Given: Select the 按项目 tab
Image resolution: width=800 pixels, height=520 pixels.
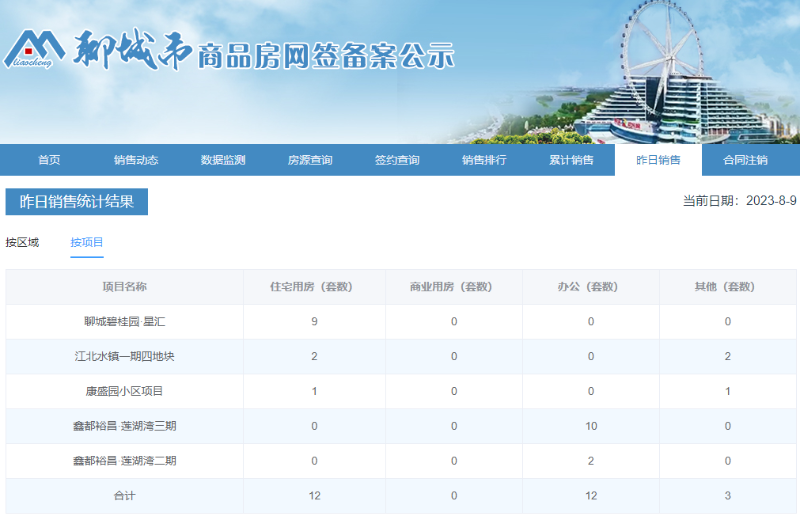Looking at the screenshot, I should click(87, 242).
